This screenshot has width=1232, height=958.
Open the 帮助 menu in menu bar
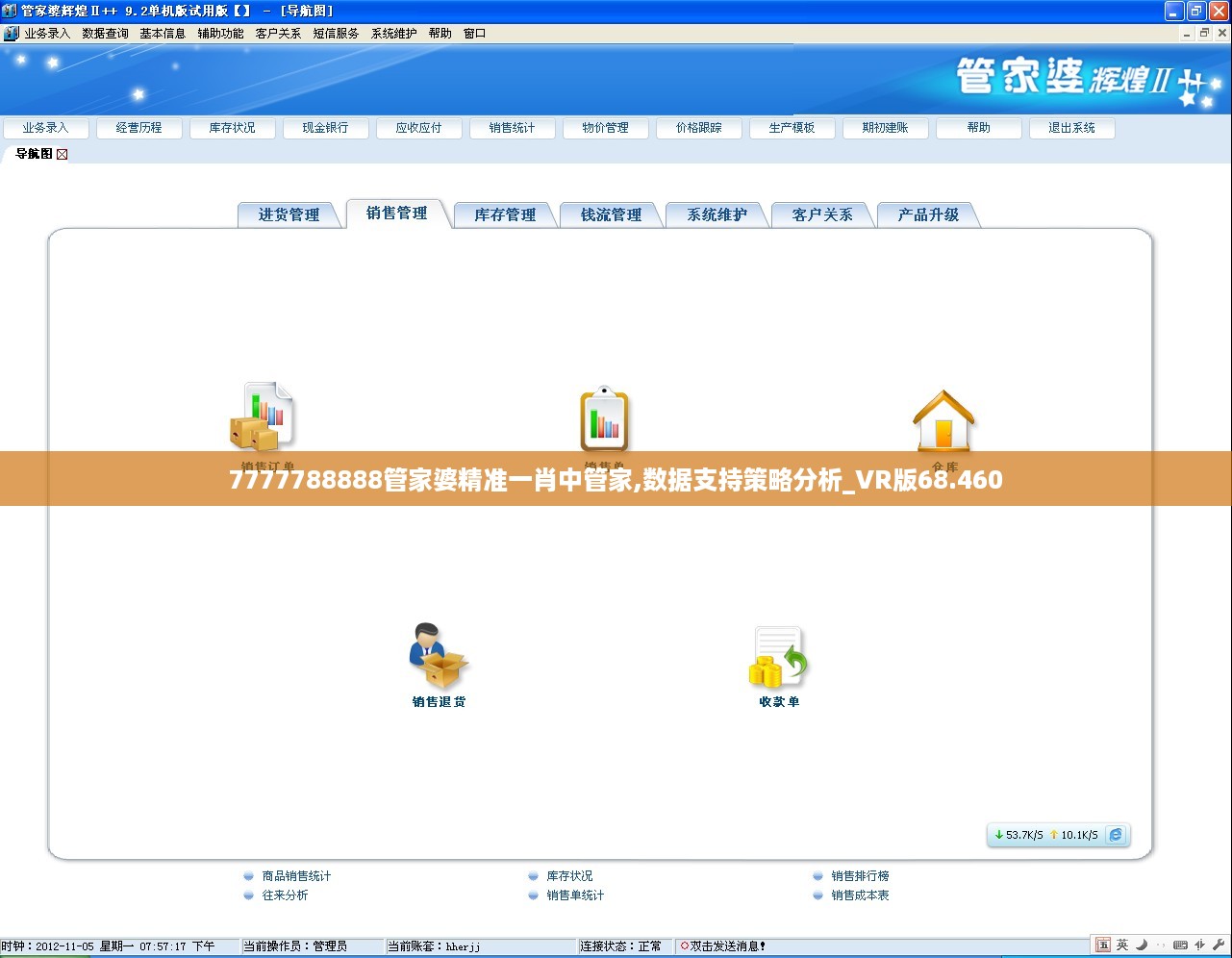pos(440,33)
